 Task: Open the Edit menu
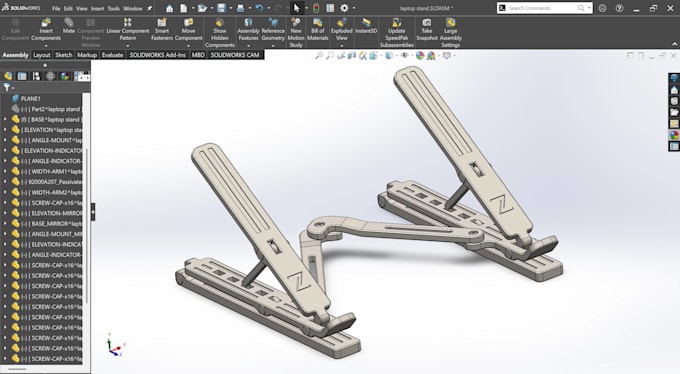pyautogui.click(x=68, y=8)
